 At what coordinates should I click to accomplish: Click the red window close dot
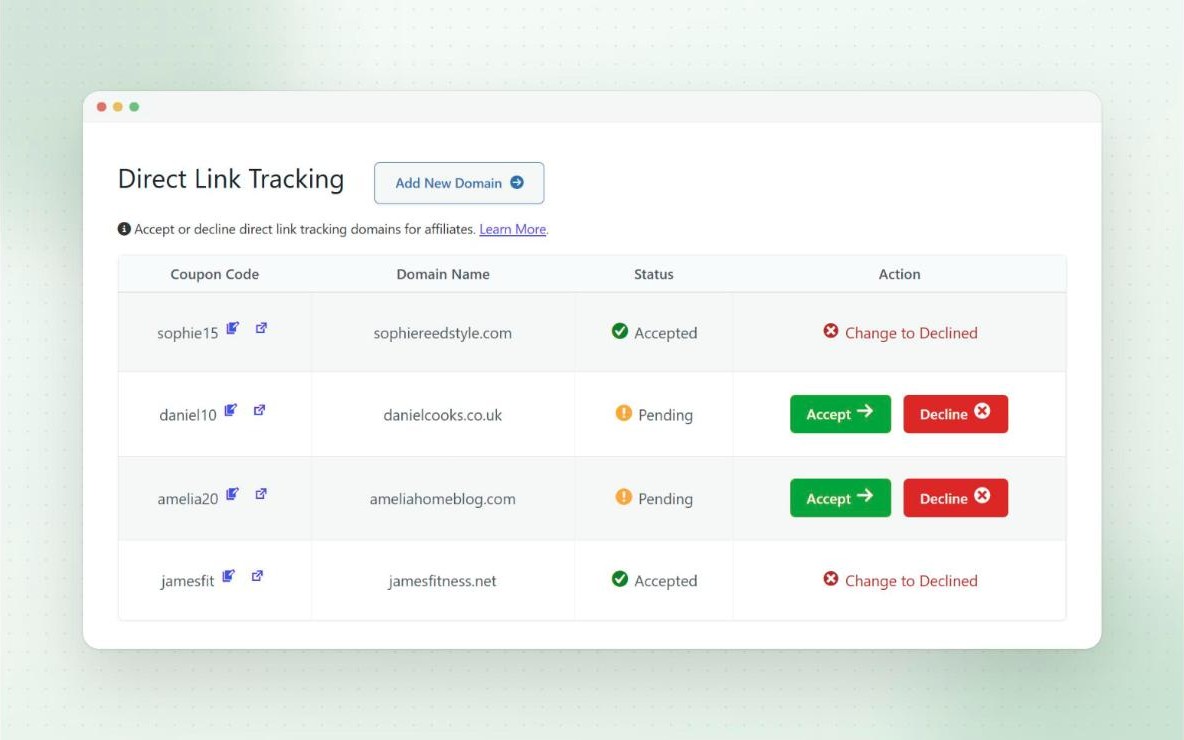[101, 106]
